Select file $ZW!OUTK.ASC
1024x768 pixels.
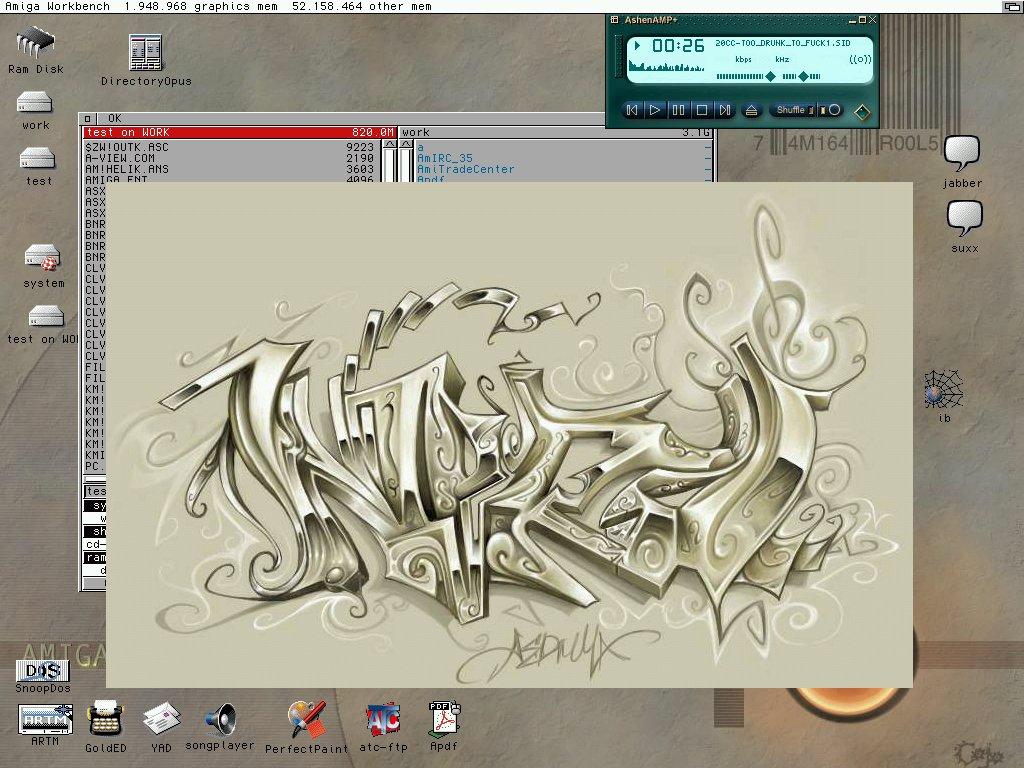tap(230, 148)
